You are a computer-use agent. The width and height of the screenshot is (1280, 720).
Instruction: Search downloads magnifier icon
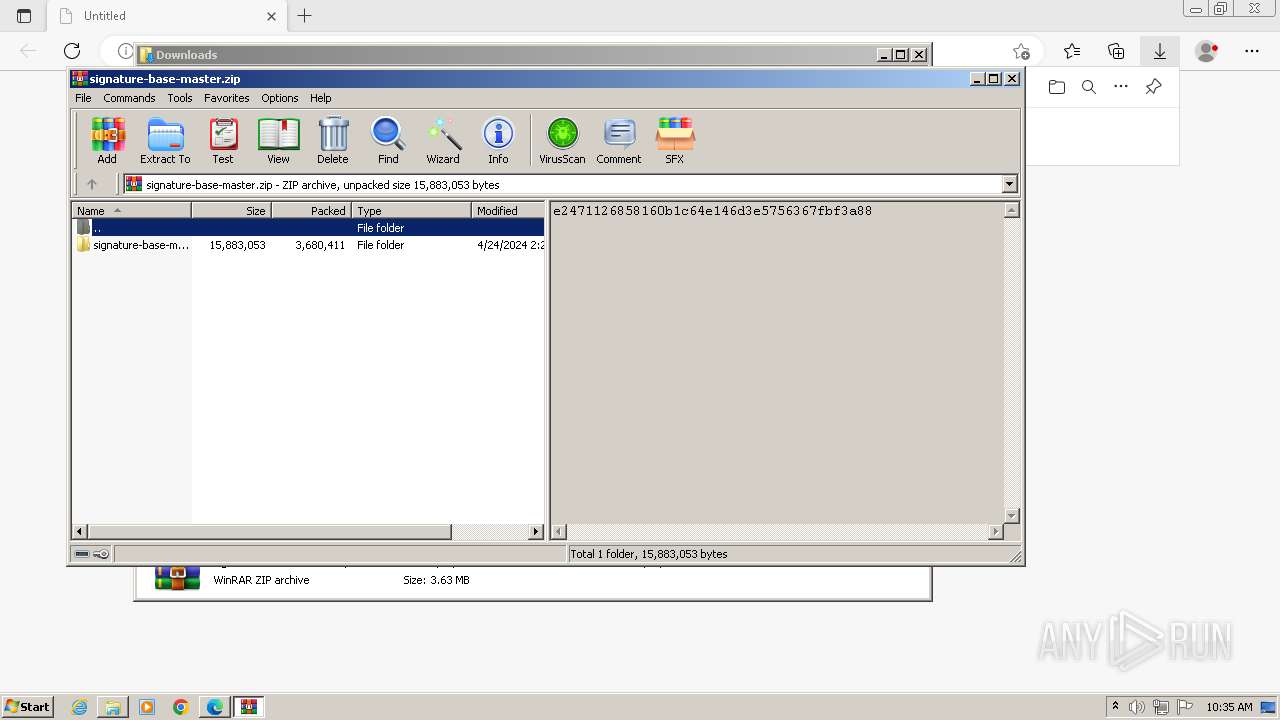coord(1089,87)
